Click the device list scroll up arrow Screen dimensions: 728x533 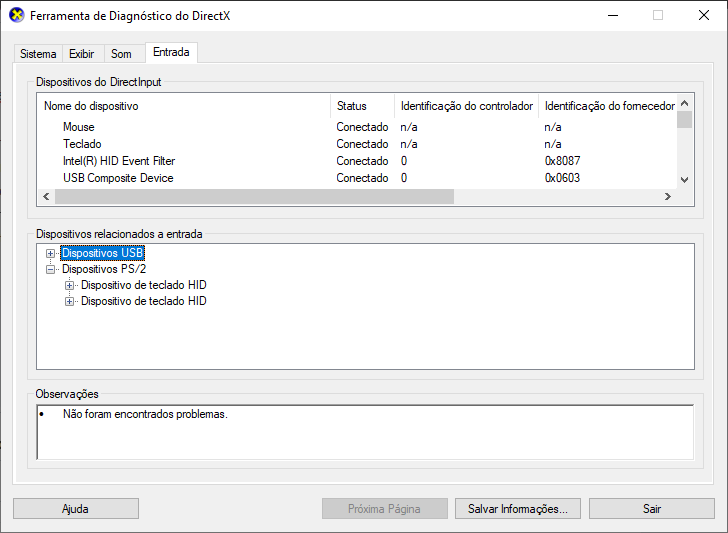[x=684, y=103]
